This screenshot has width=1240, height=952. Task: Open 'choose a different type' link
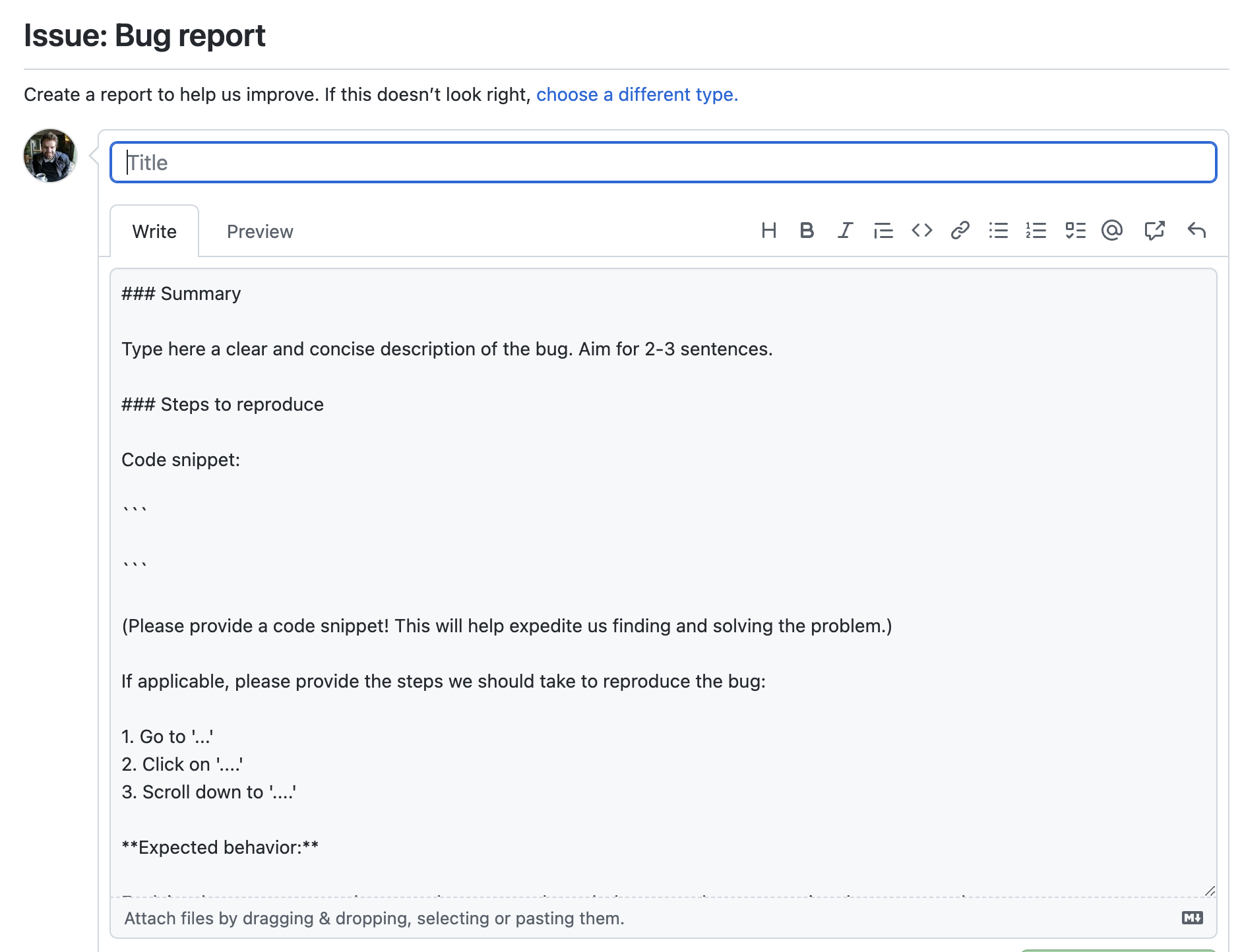pyautogui.click(x=637, y=94)
